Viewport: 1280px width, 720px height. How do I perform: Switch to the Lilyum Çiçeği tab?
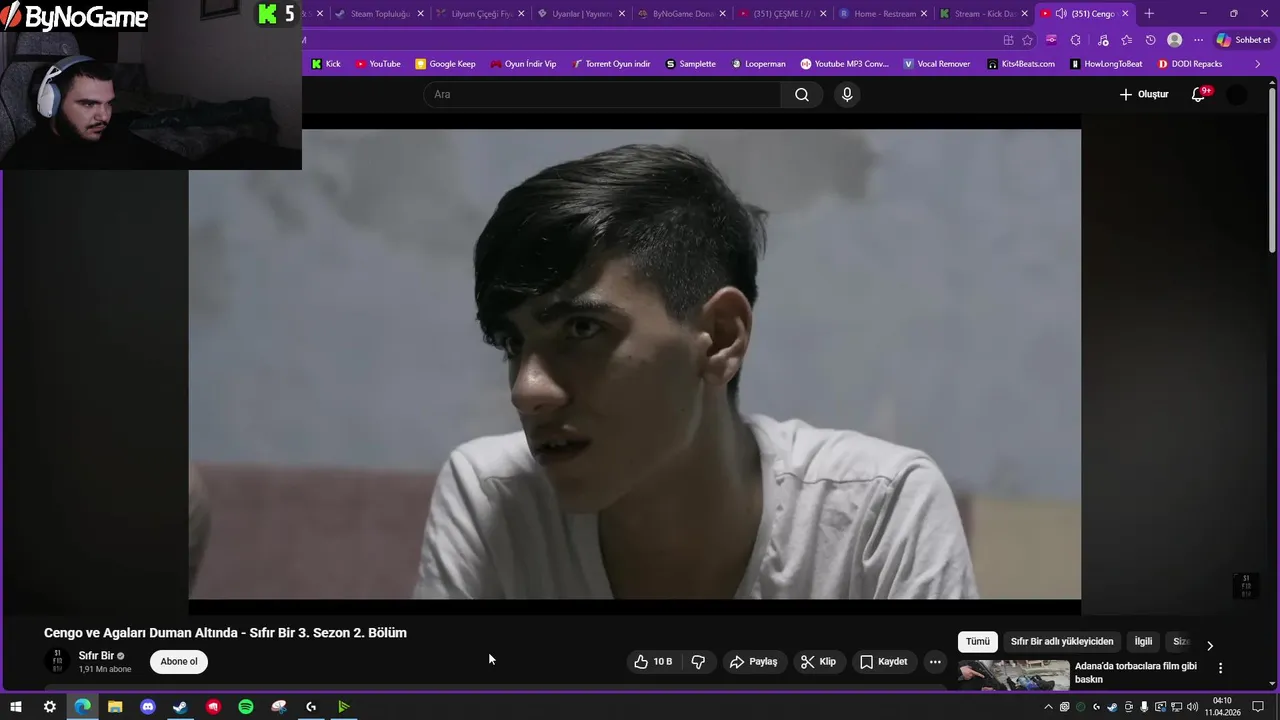click(x=480, y=14)
